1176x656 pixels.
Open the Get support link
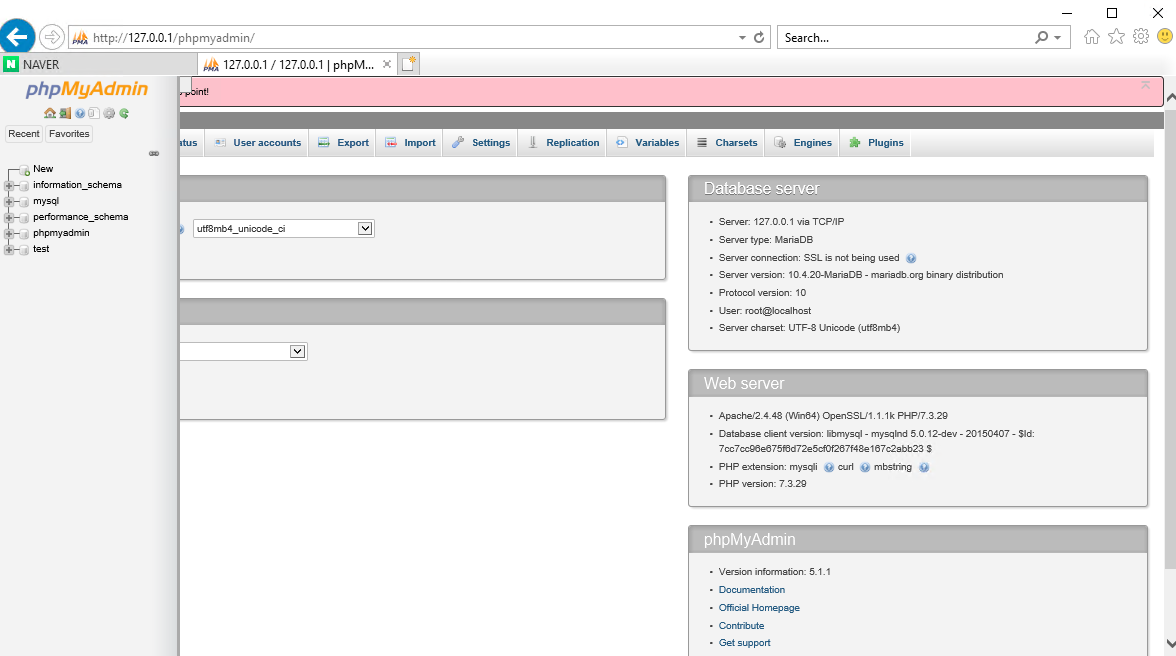click(x=744, y=643)
